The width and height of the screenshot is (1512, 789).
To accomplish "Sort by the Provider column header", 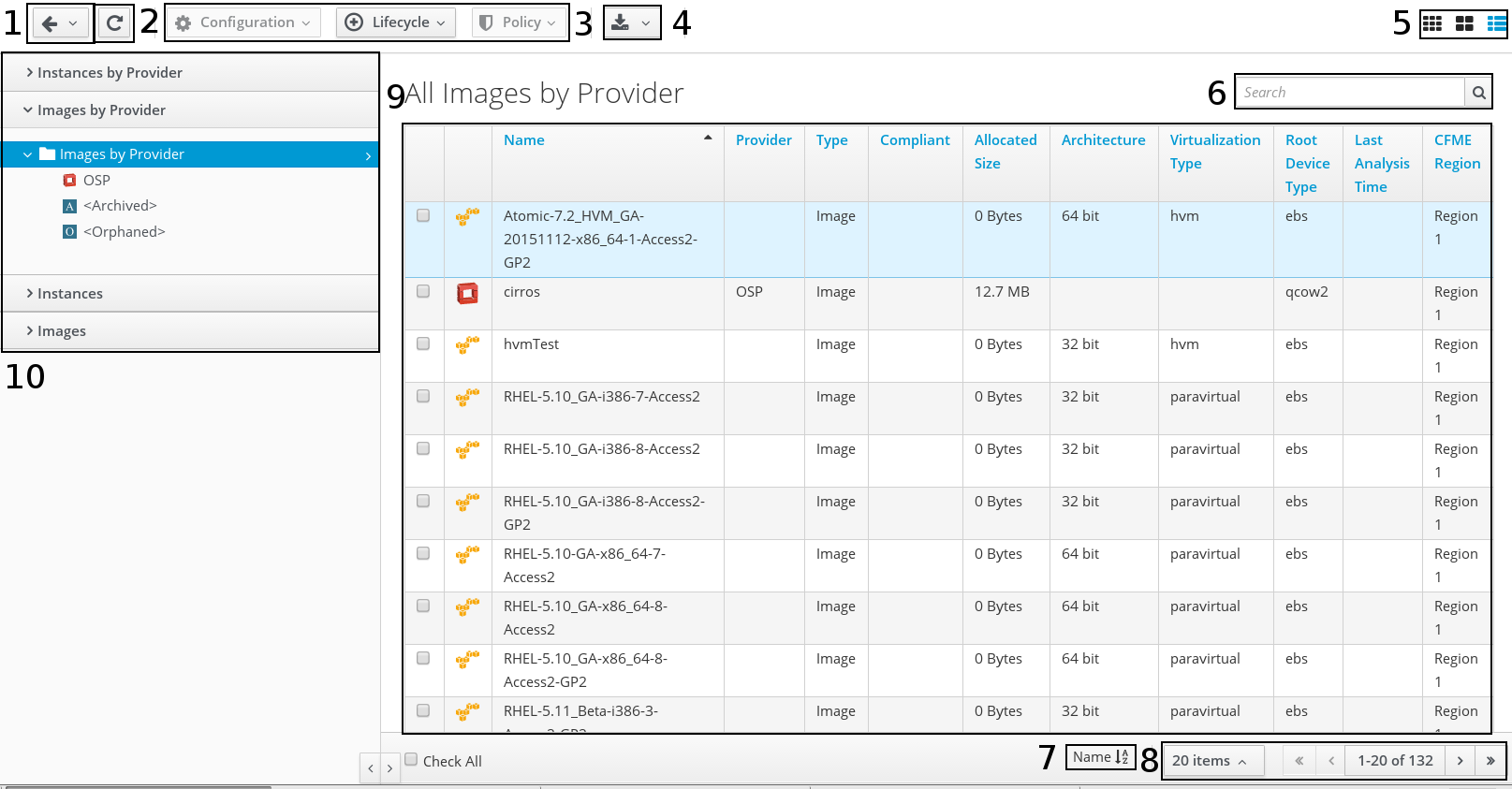I will [763, 140].
